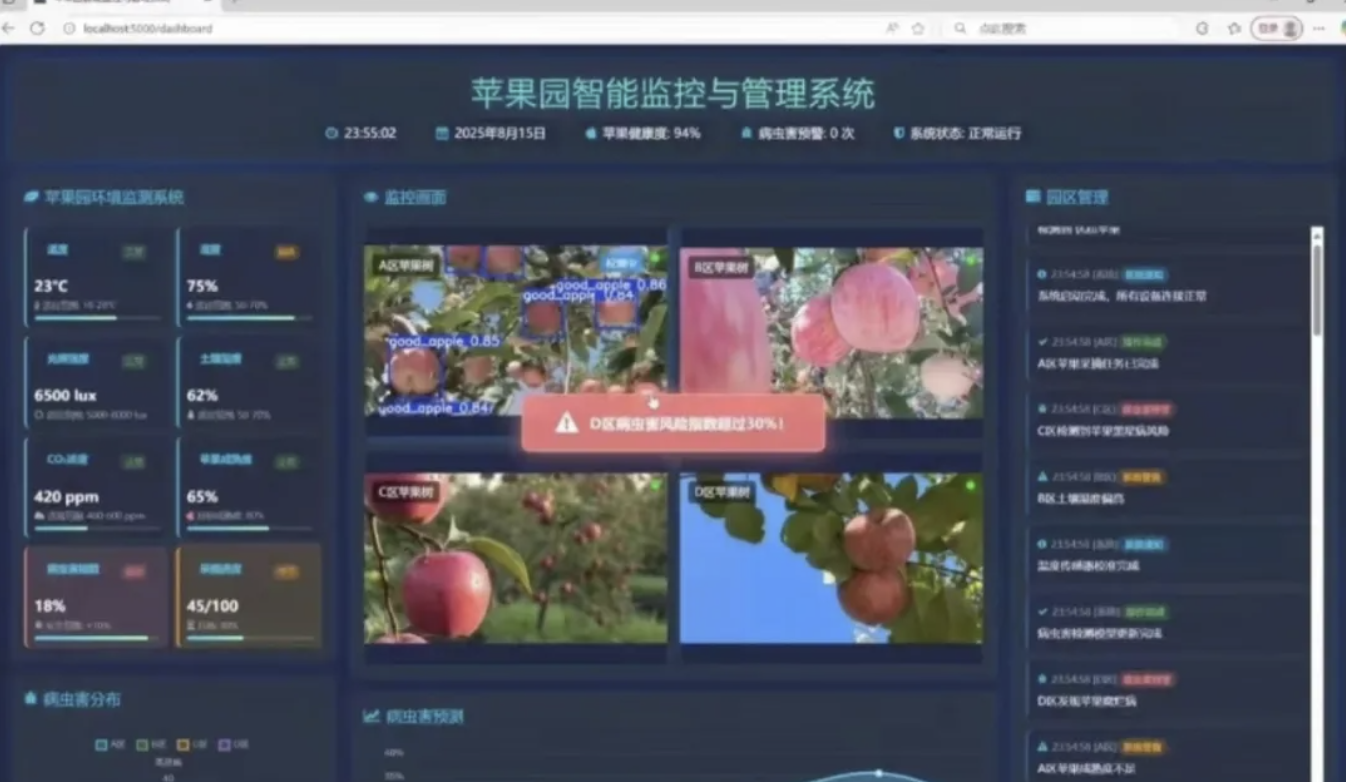Click the orange status badge on the 75% card
Screen dimensions: 1346x782
tap(286, 253)
